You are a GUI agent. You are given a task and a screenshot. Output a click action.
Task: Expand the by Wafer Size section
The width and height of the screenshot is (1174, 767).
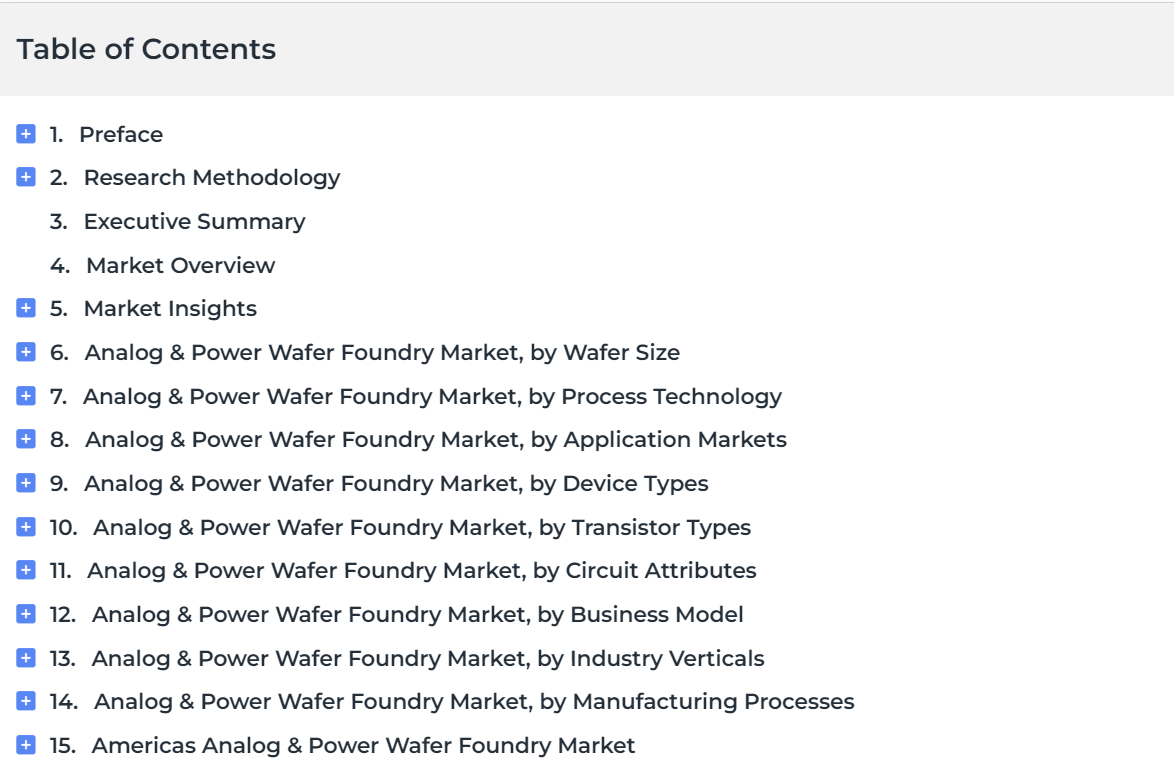(x=26, y=352)
